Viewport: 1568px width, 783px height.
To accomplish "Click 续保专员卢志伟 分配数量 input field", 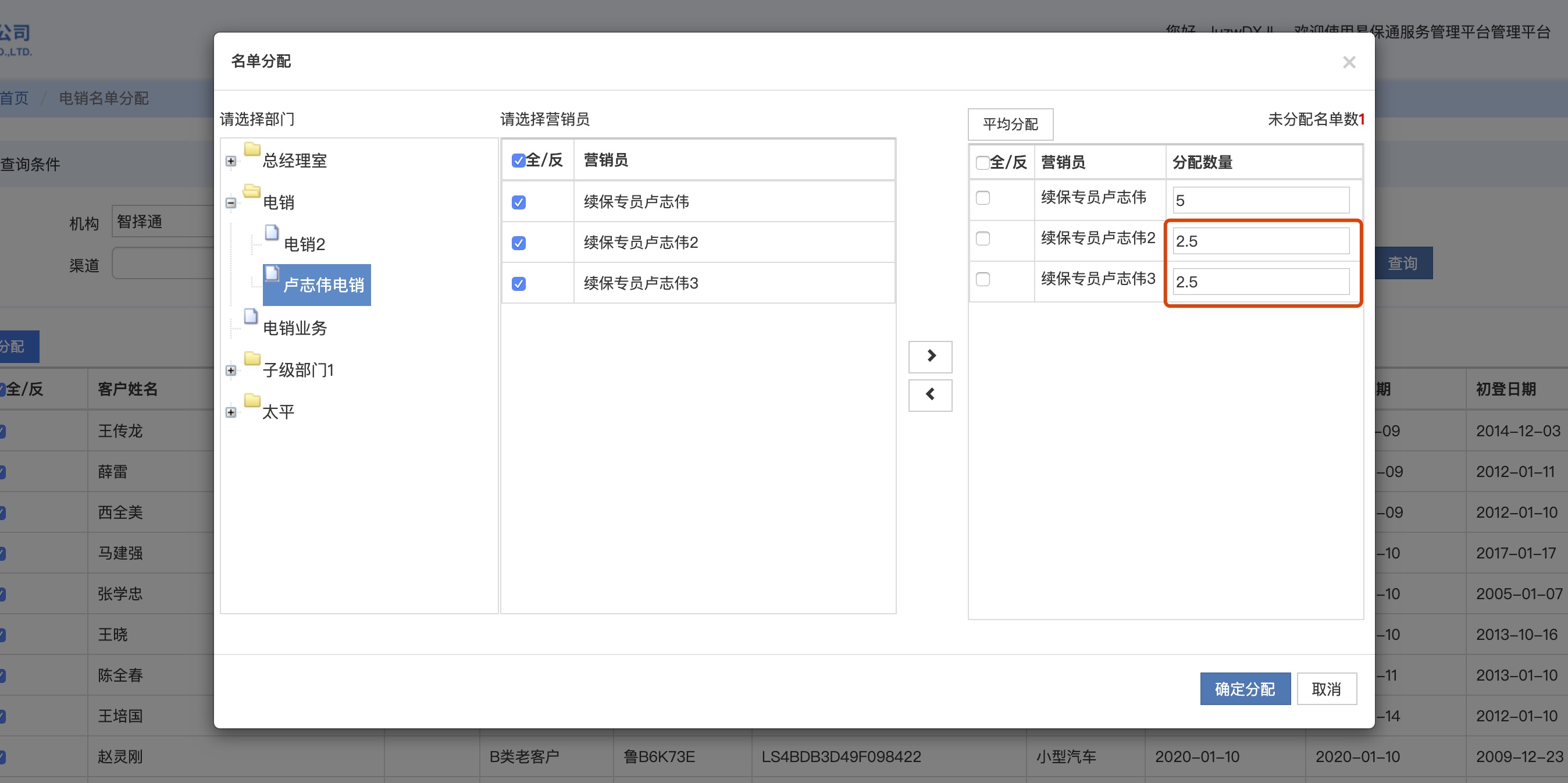I will [1260, 200].
